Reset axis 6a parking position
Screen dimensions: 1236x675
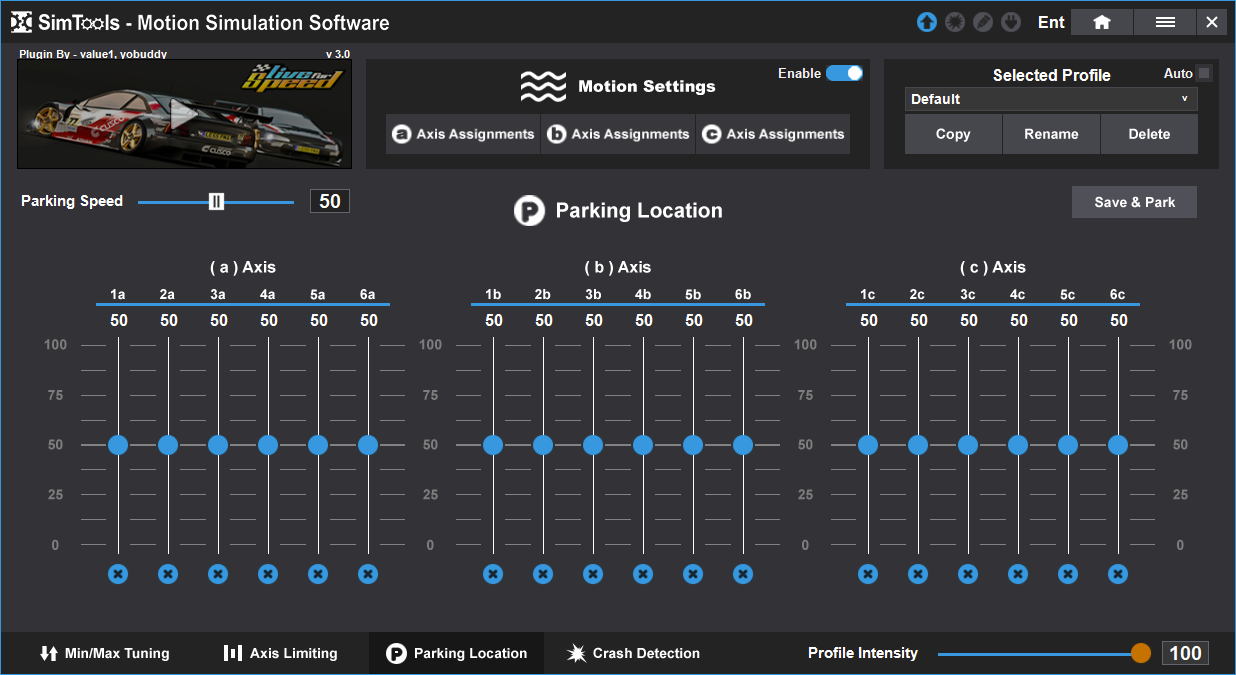coord(368,574)
